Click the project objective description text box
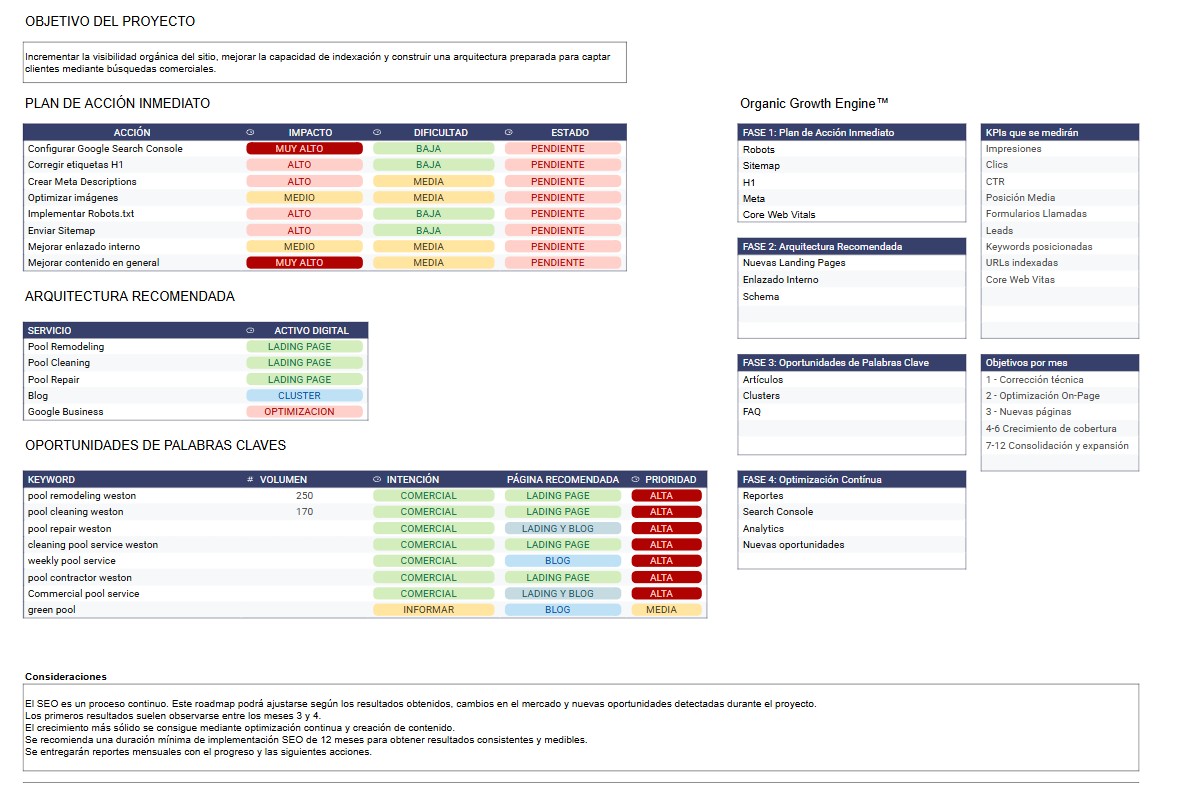Image resolution: width=1177 pixels, height=801 pixels. point(325,62)
